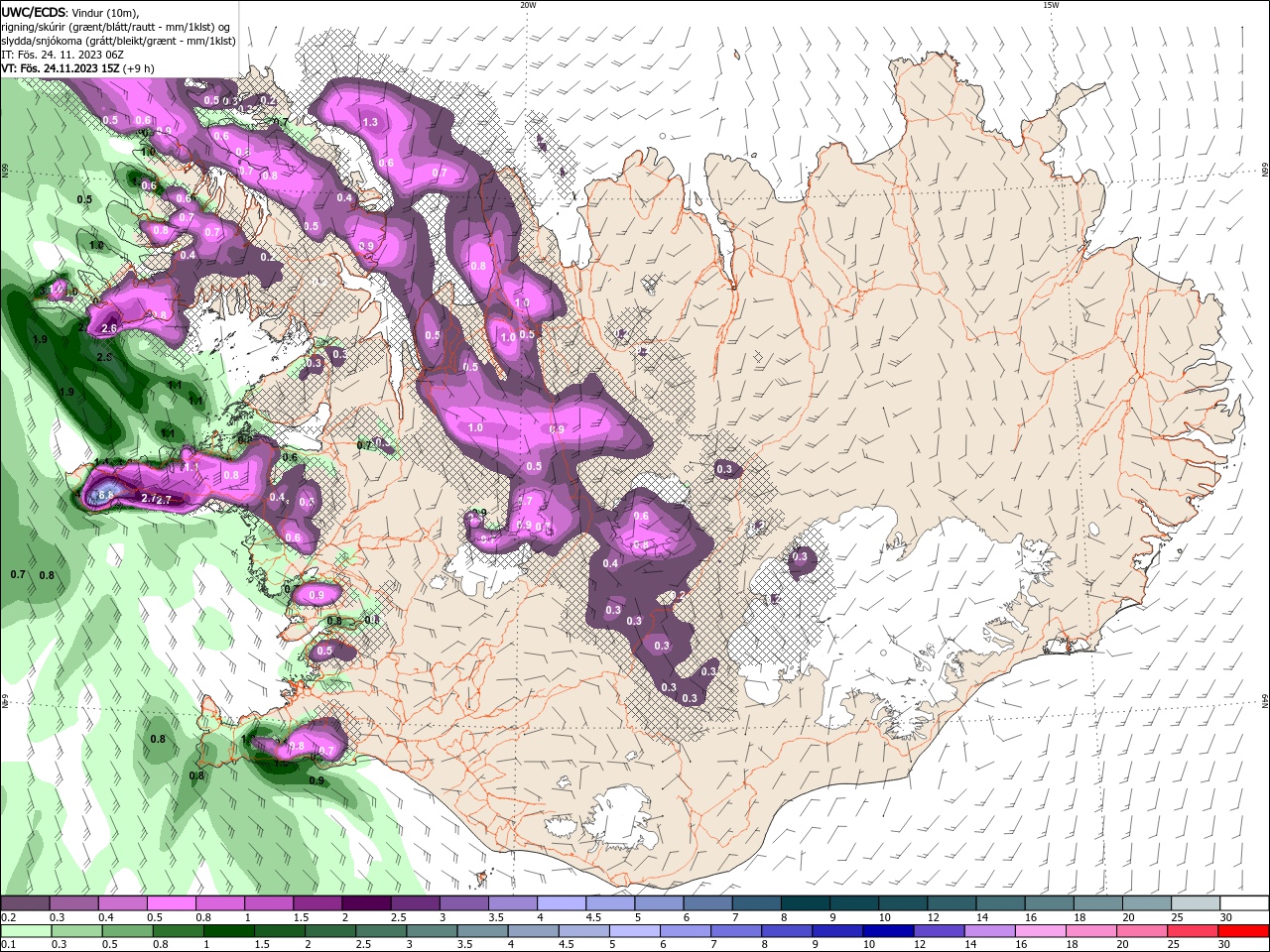Pick the navy blue 10 rain legend swatch
1270x952 pixels.
[x=889, y=931]
